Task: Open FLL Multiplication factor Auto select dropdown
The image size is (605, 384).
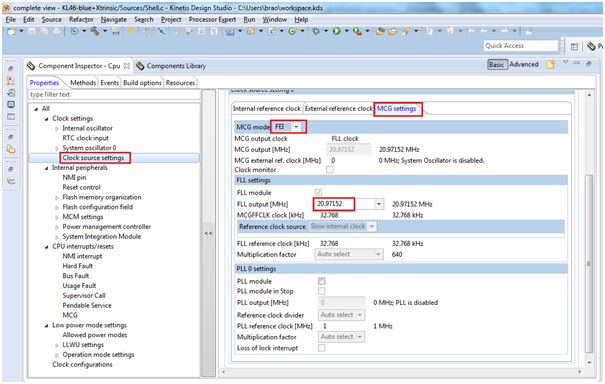Action: [349, 254]
